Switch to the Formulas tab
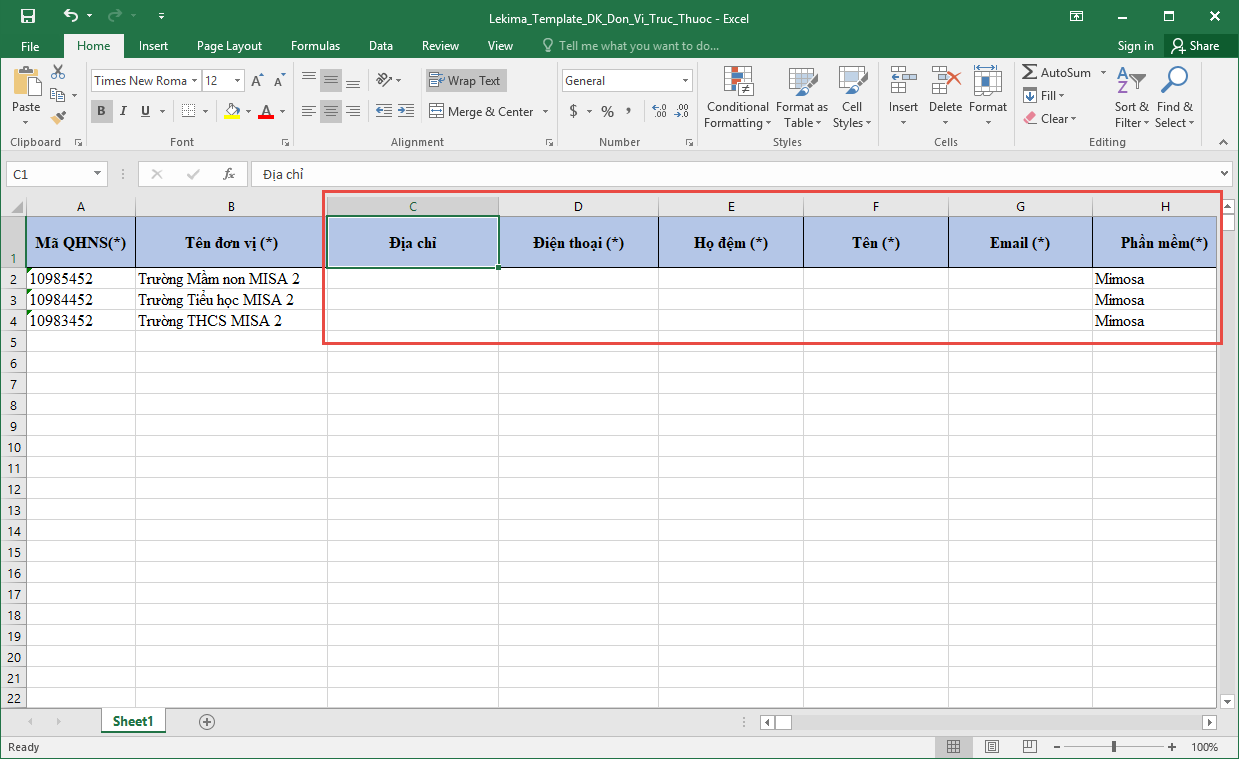 (x=315, y=46)
